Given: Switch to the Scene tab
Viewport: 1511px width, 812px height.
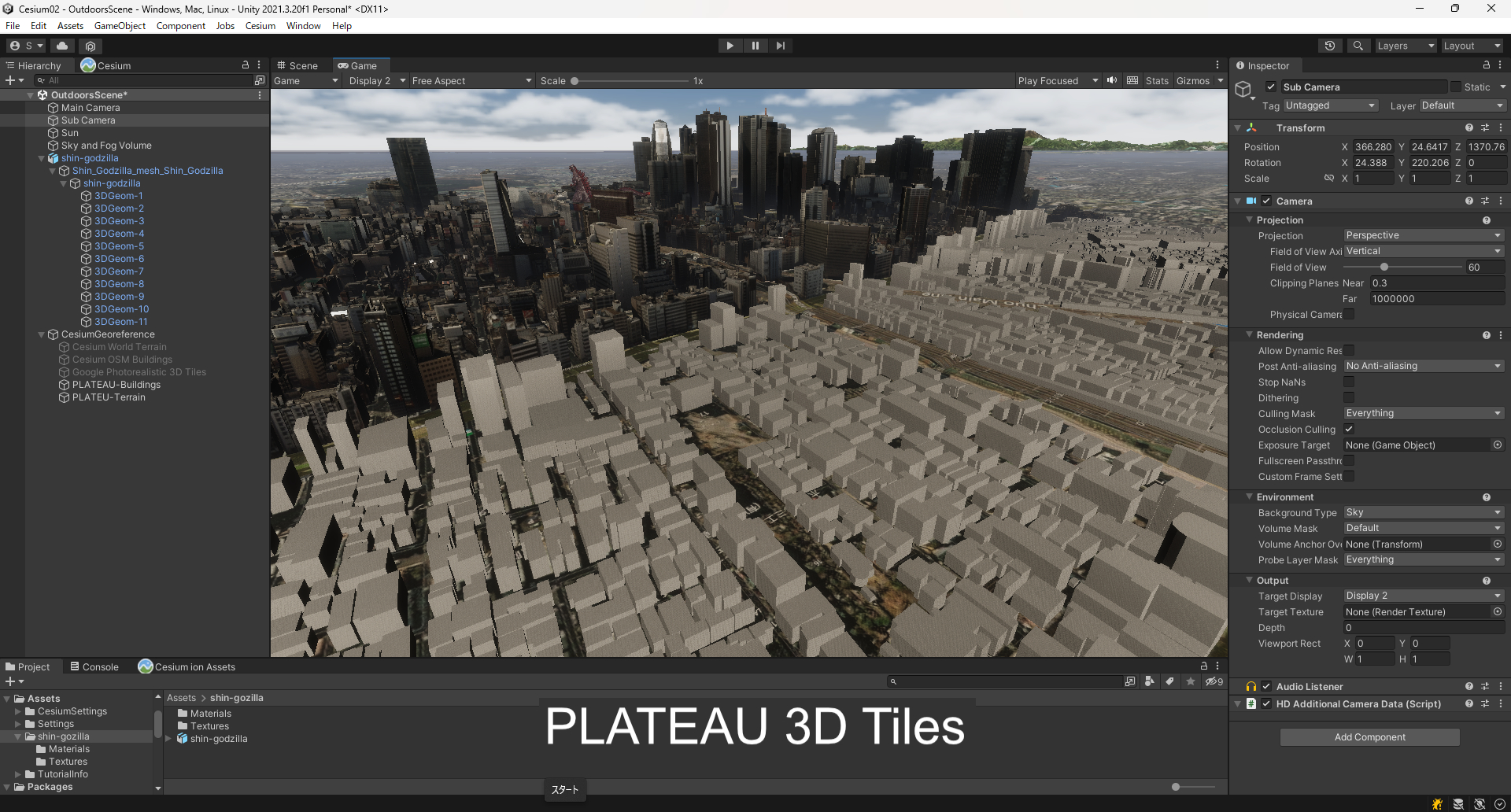Looking at the screenshot, I should click(x=298, y=65).
